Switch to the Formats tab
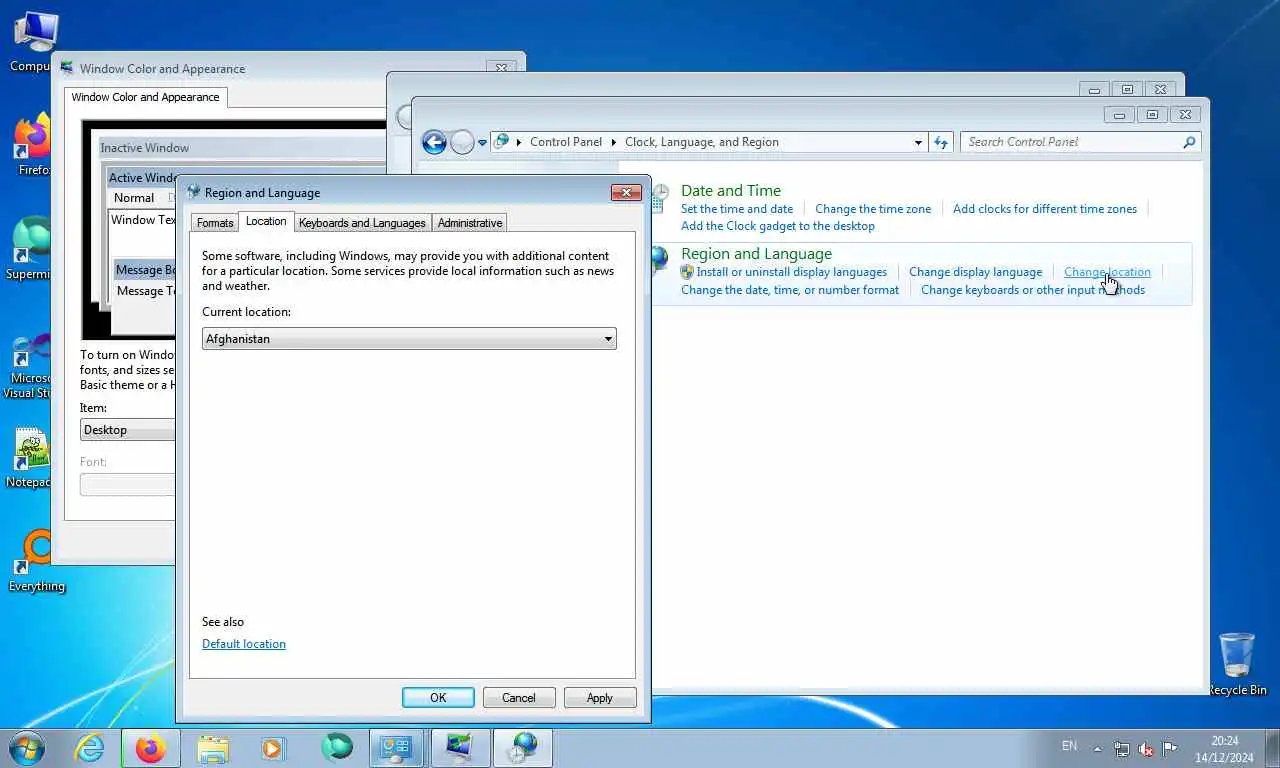 (x=215, y=222)
